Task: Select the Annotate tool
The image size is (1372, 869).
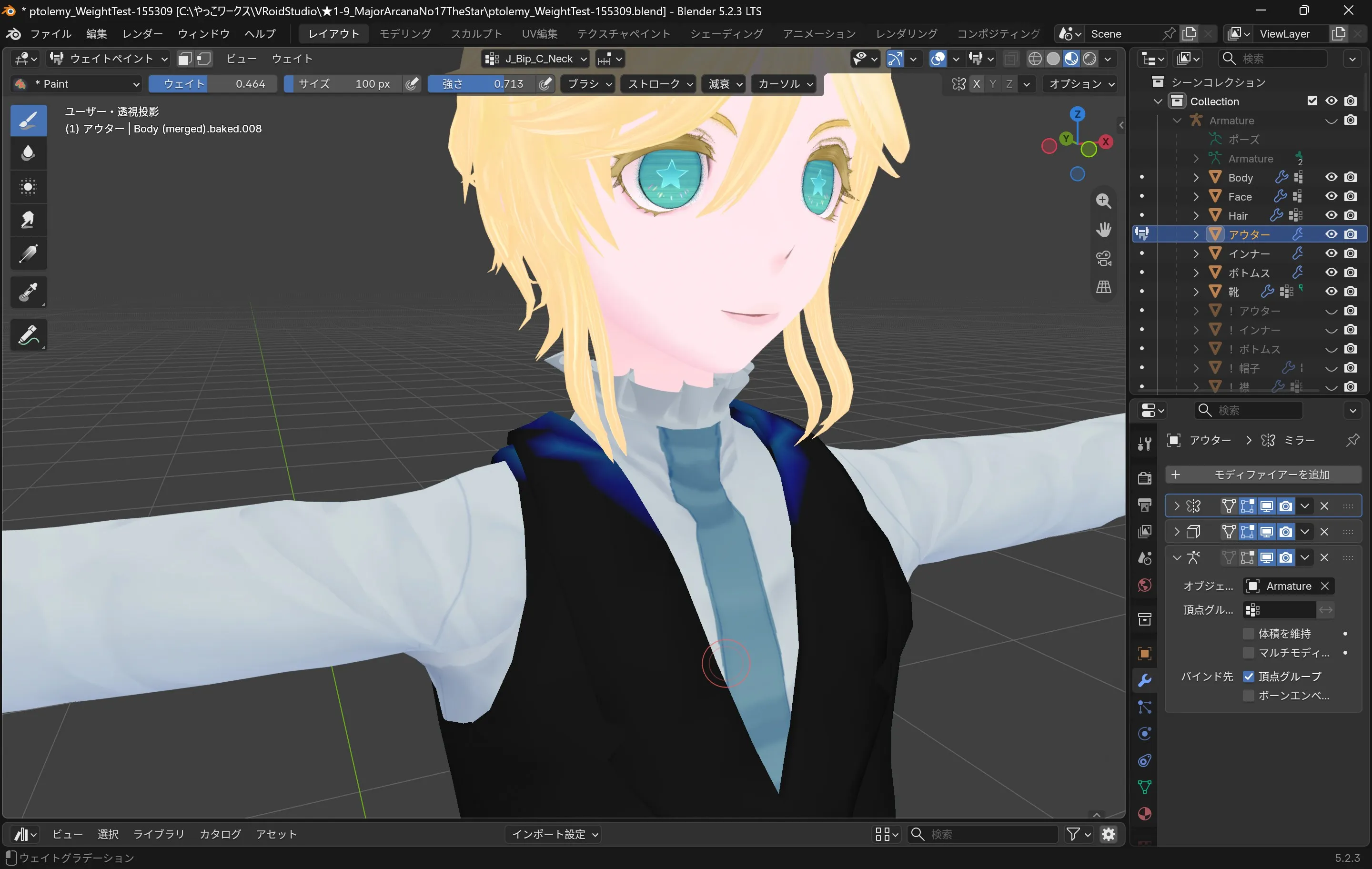Action: point(29,334)
